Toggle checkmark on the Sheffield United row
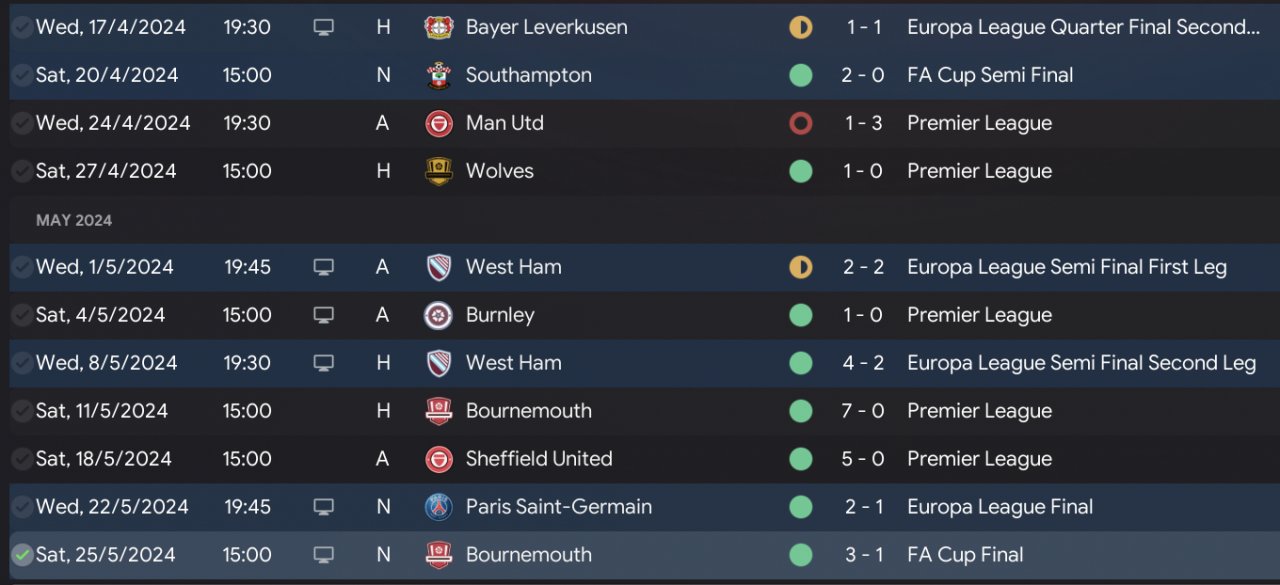This screenshot has width=1280, height=585. [21, 459]
